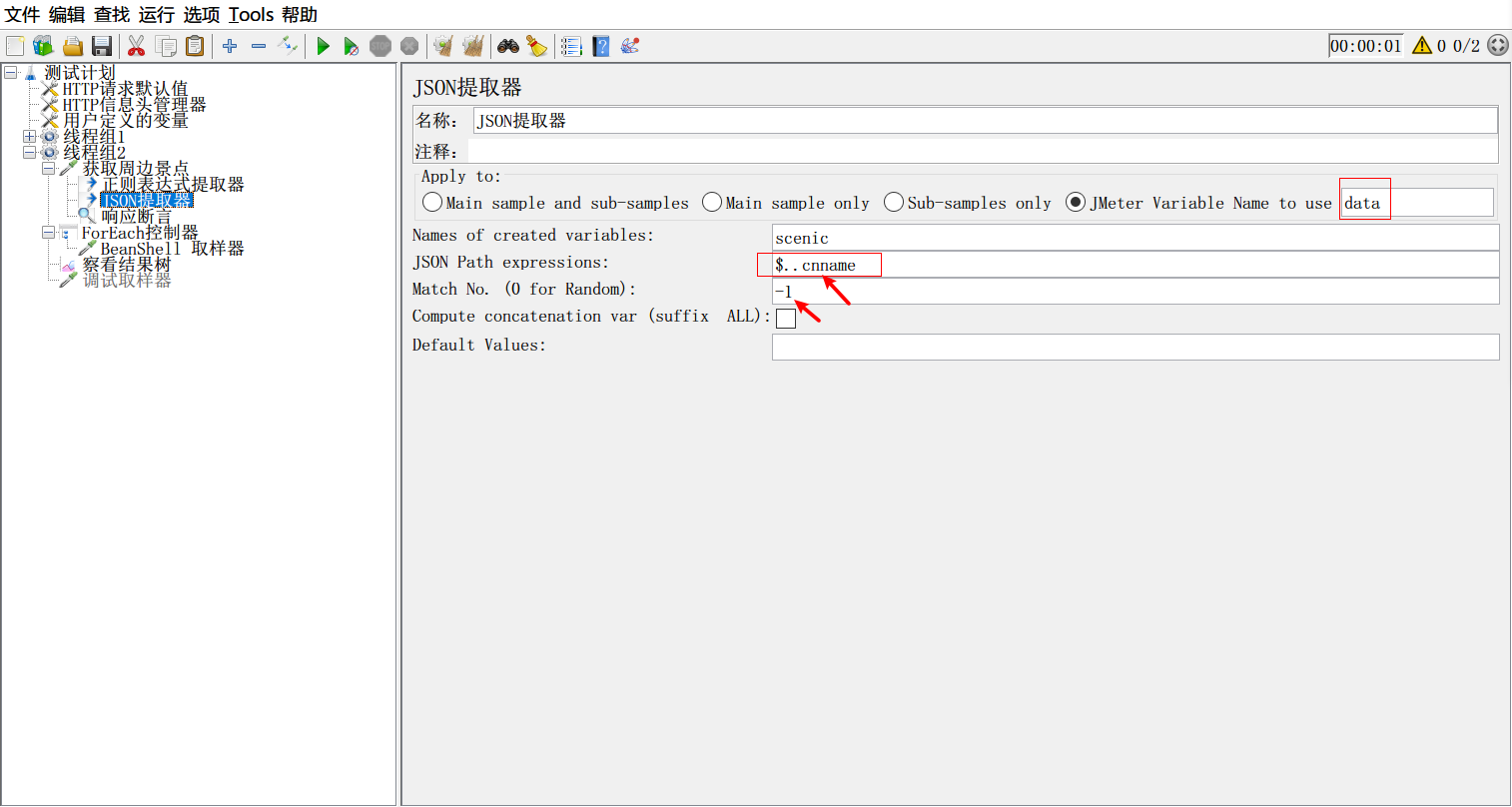This screenshot has width=1512, height=807.
Task: Collapse the 线程组2 tree node
Action: click(29, 153)
